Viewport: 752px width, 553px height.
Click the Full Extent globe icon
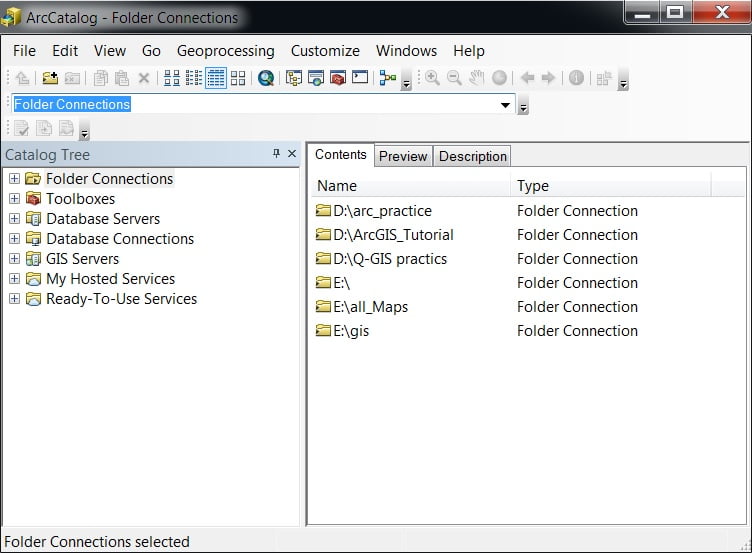pyautogui.click(x=499, y=78)
